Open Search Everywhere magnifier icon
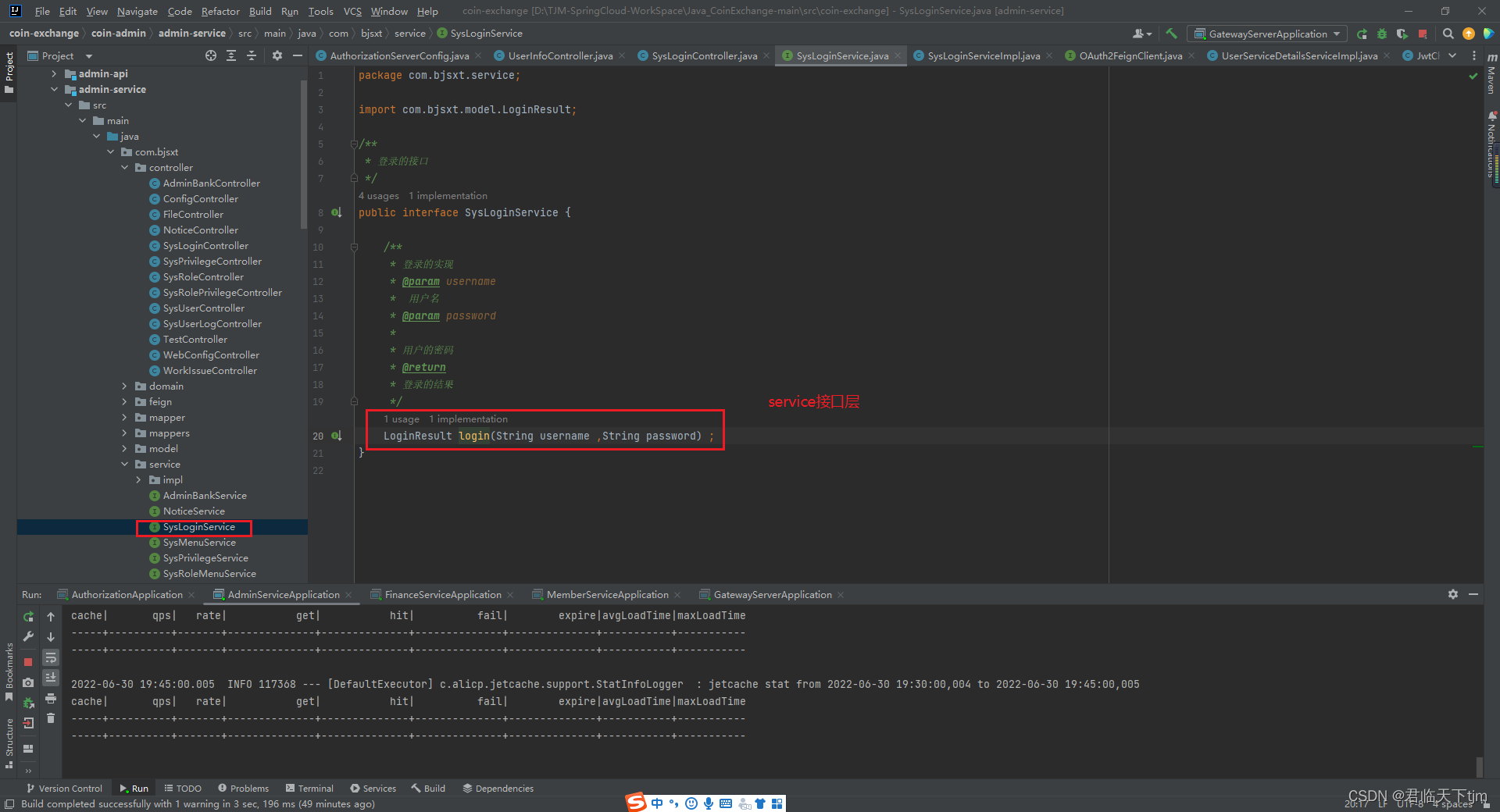The image size is (1500, 812). point(1448,34)
